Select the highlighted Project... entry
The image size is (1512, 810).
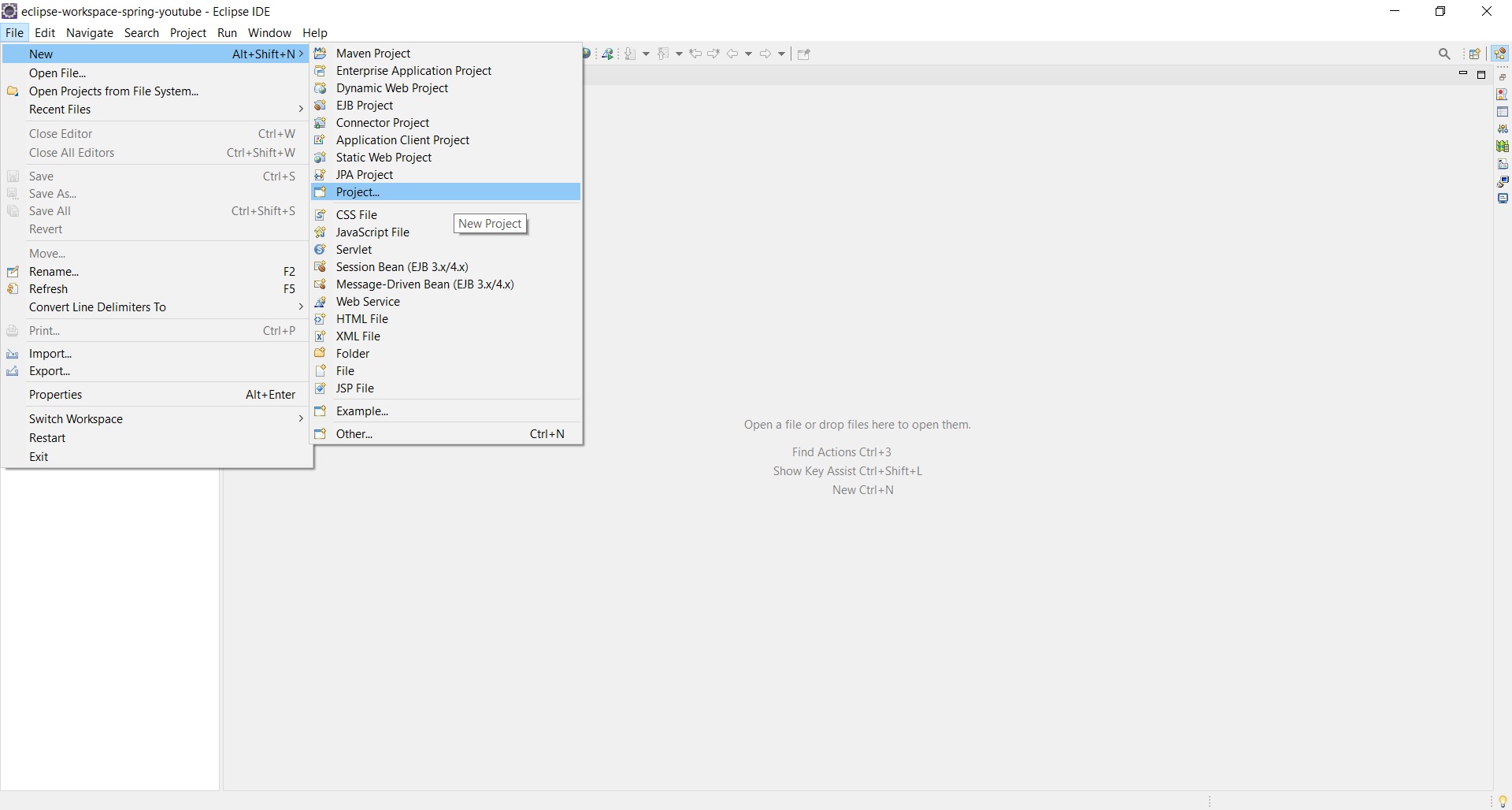[446, 191]
